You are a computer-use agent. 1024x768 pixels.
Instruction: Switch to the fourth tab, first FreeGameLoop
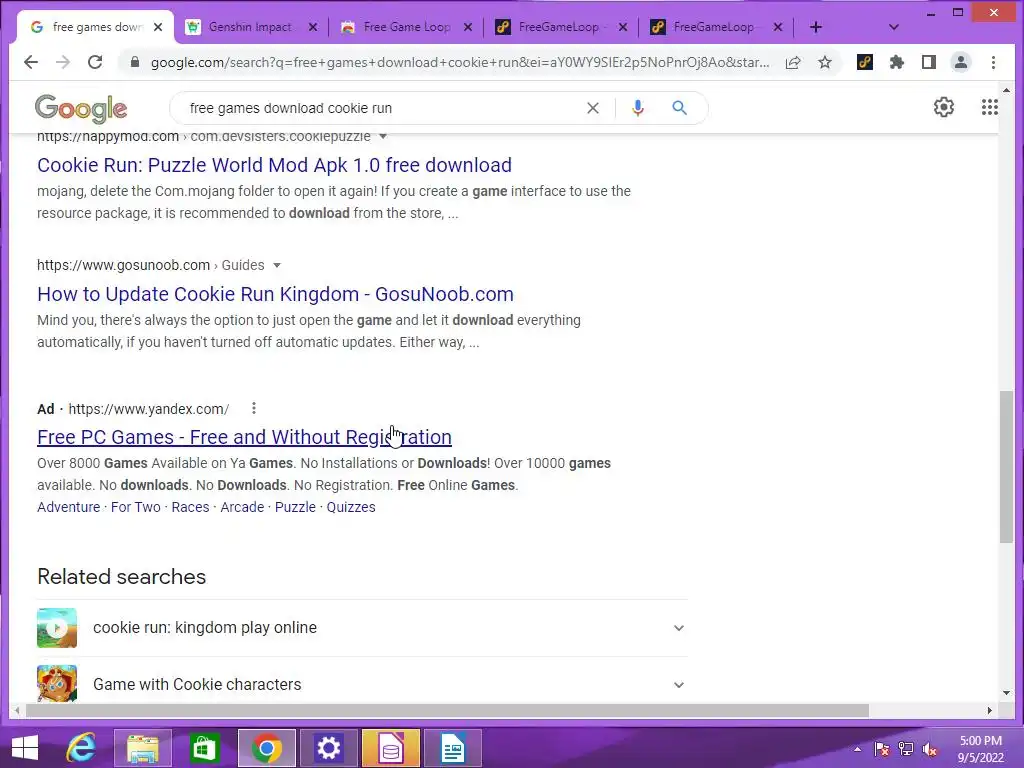(561, 27)
